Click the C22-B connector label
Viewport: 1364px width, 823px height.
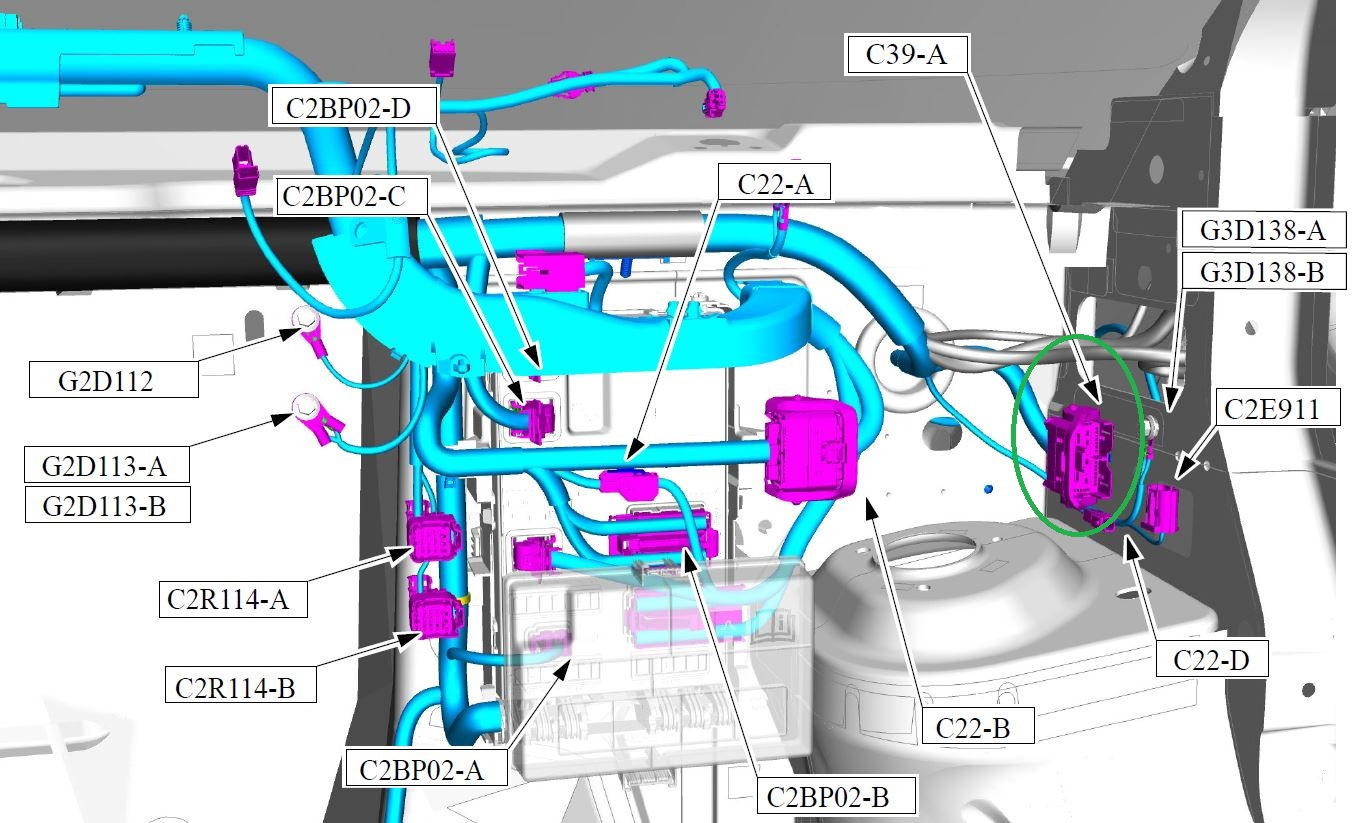point(978,728)
